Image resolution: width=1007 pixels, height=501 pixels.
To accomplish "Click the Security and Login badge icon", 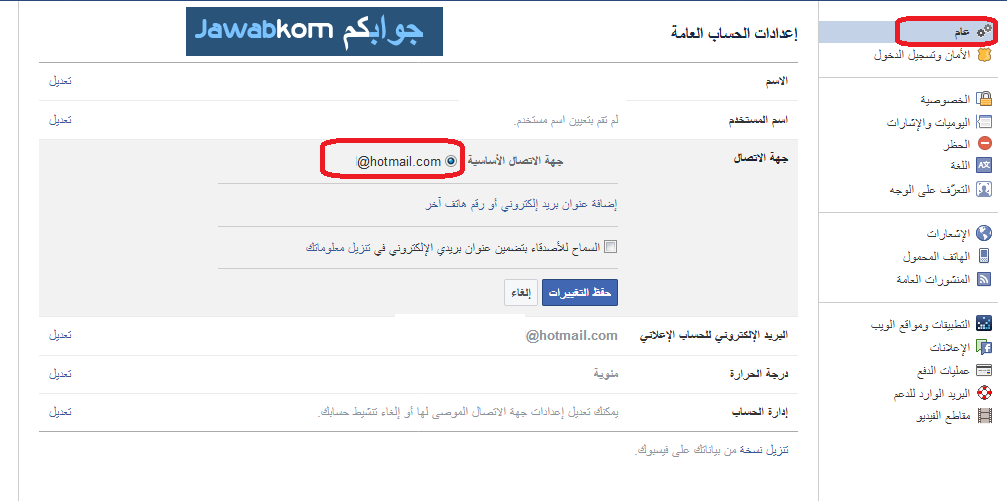I will (x=984, y=55).
